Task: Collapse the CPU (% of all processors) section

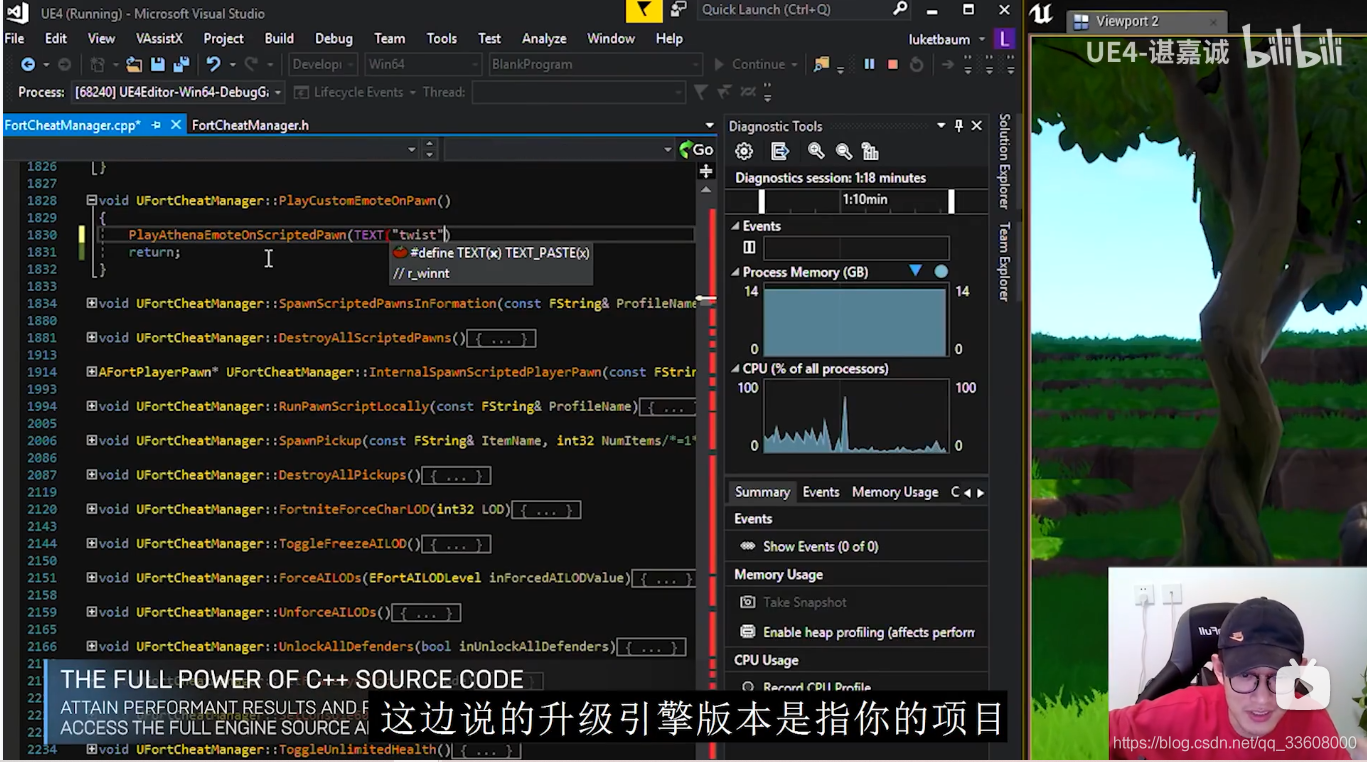Action: [x=735, y=369]
